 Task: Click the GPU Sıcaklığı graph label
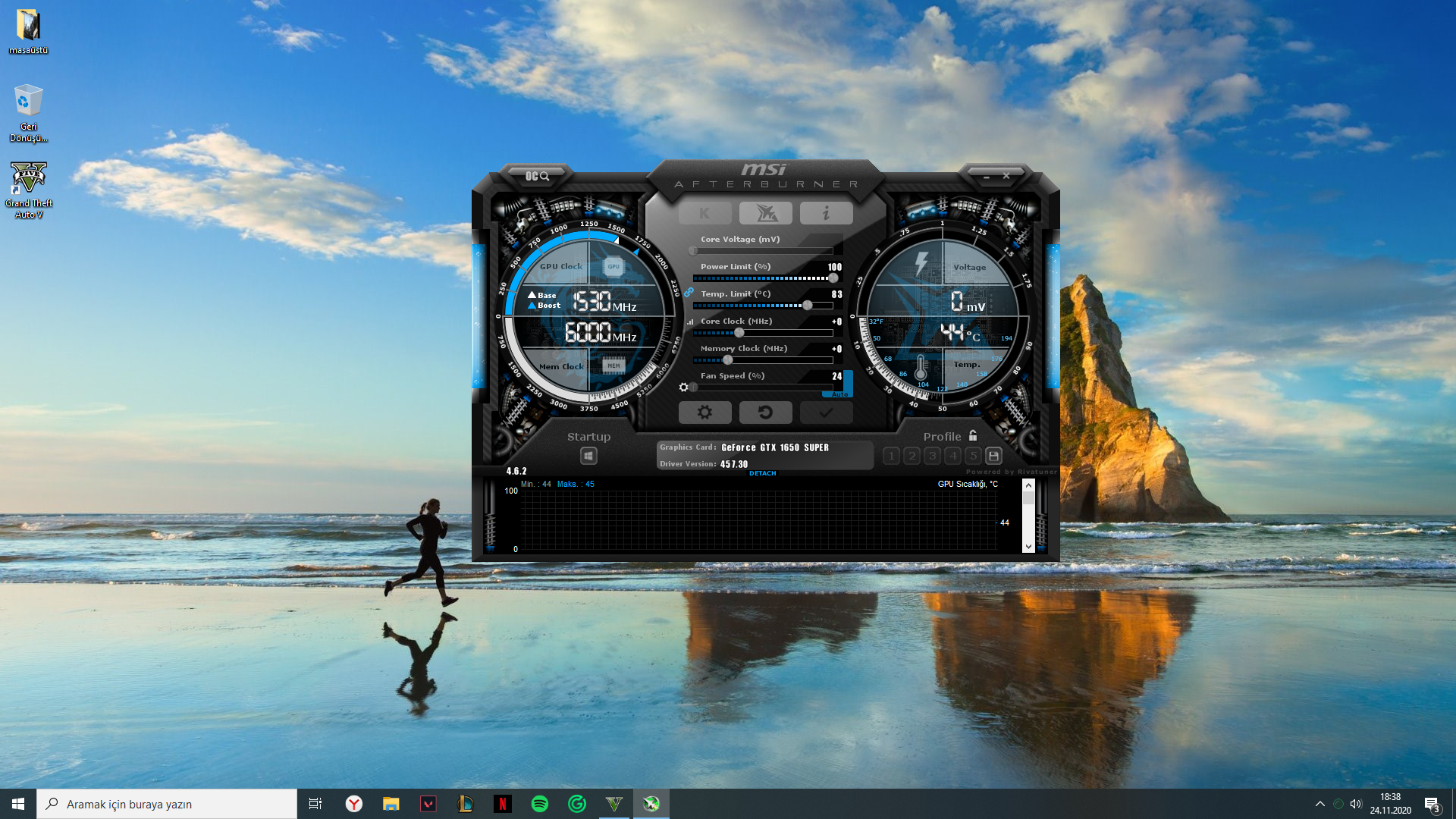[968, 484]
